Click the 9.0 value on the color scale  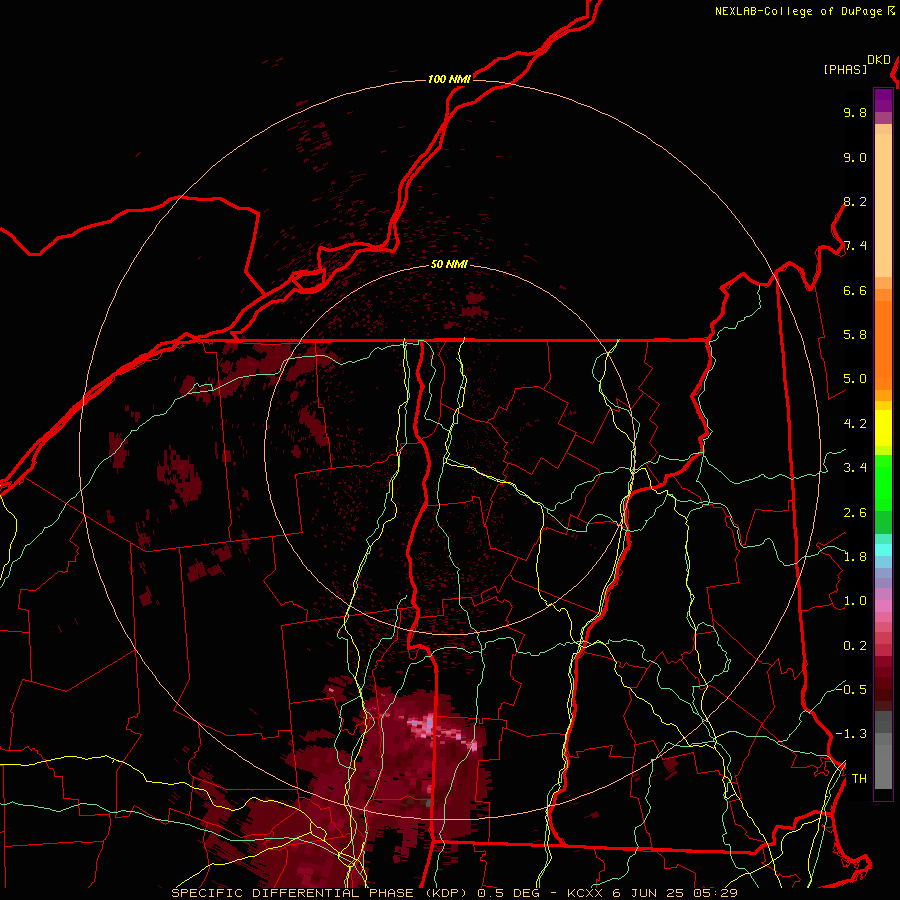coord(855,157)
